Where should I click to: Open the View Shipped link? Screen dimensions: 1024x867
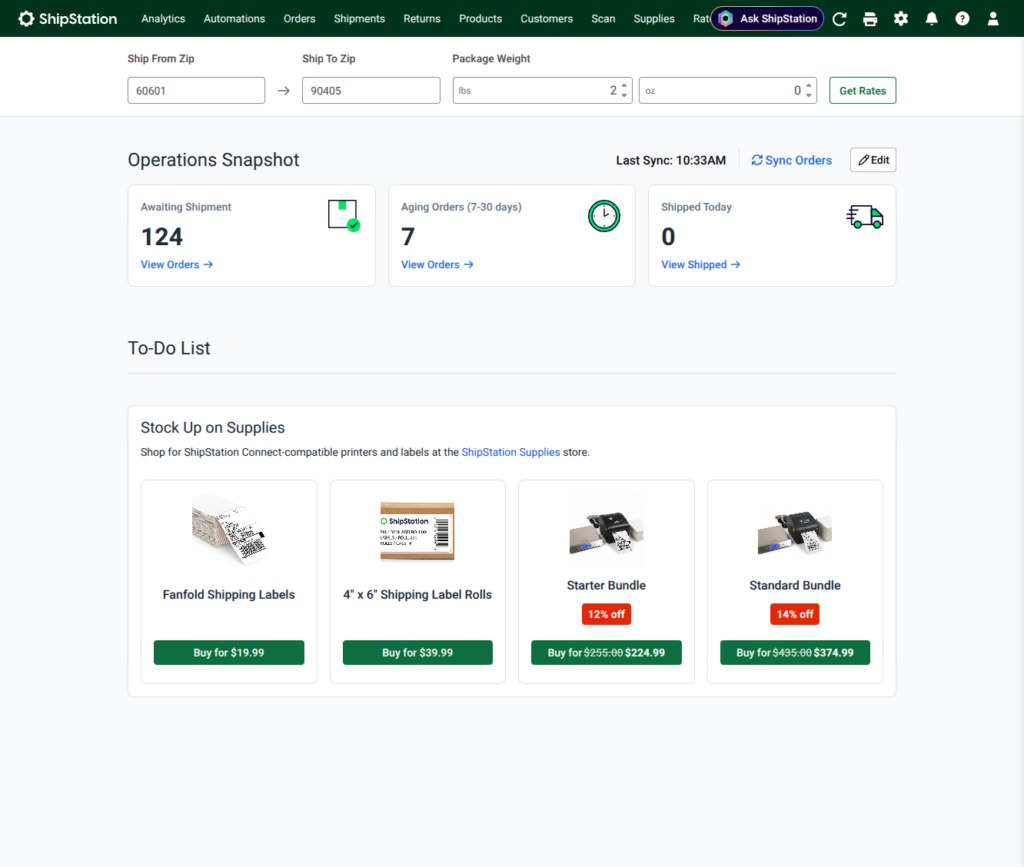click(x=701, y=264)
